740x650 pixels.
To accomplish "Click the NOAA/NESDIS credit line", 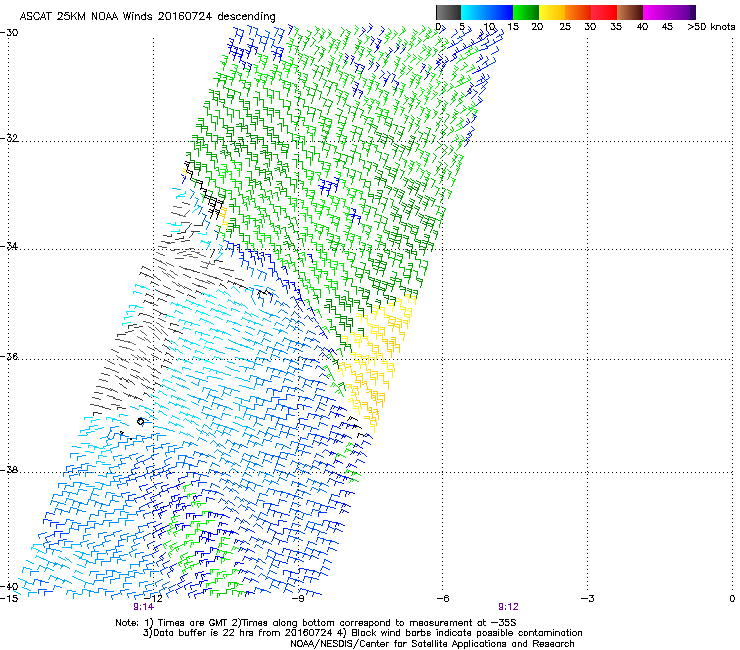I will [432, 644].
